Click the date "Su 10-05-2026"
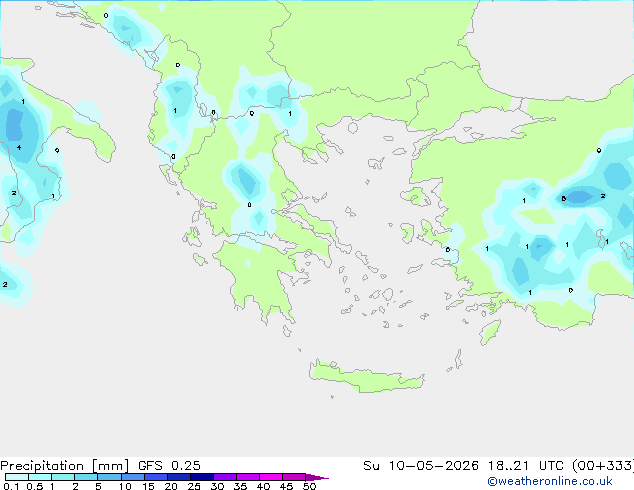The image size is (634, 490). (421, 466)
